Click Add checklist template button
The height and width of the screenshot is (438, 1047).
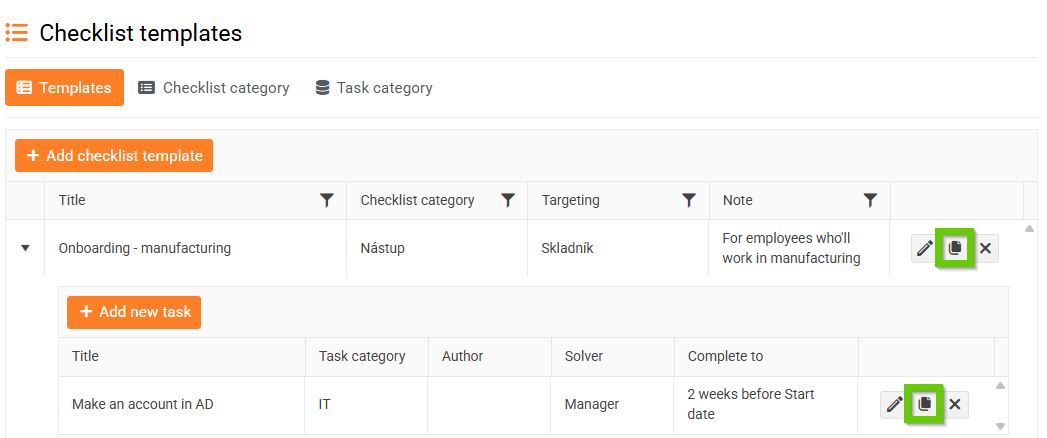pyautogui.click(x=114, y=156)
